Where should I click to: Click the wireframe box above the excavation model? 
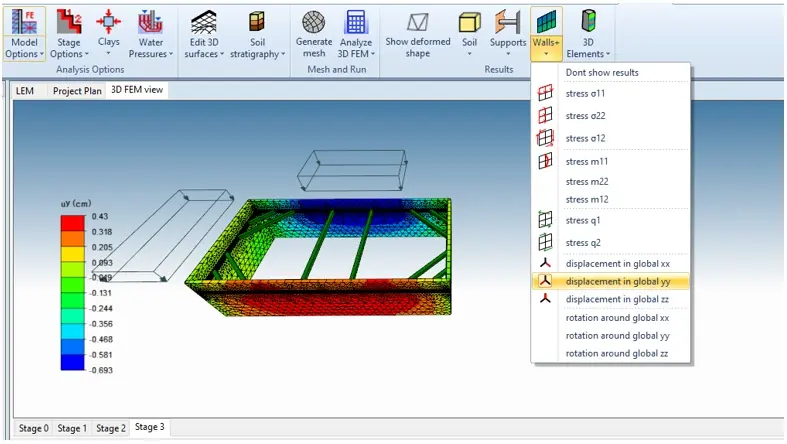(x=352, y=170)
